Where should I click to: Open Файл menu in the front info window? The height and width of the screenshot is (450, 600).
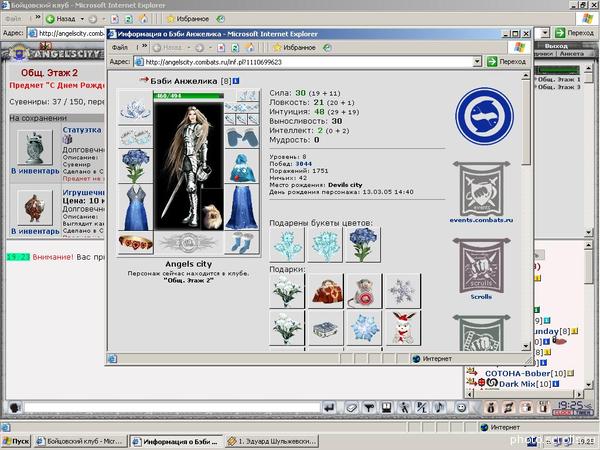click(x=120, y=47)
